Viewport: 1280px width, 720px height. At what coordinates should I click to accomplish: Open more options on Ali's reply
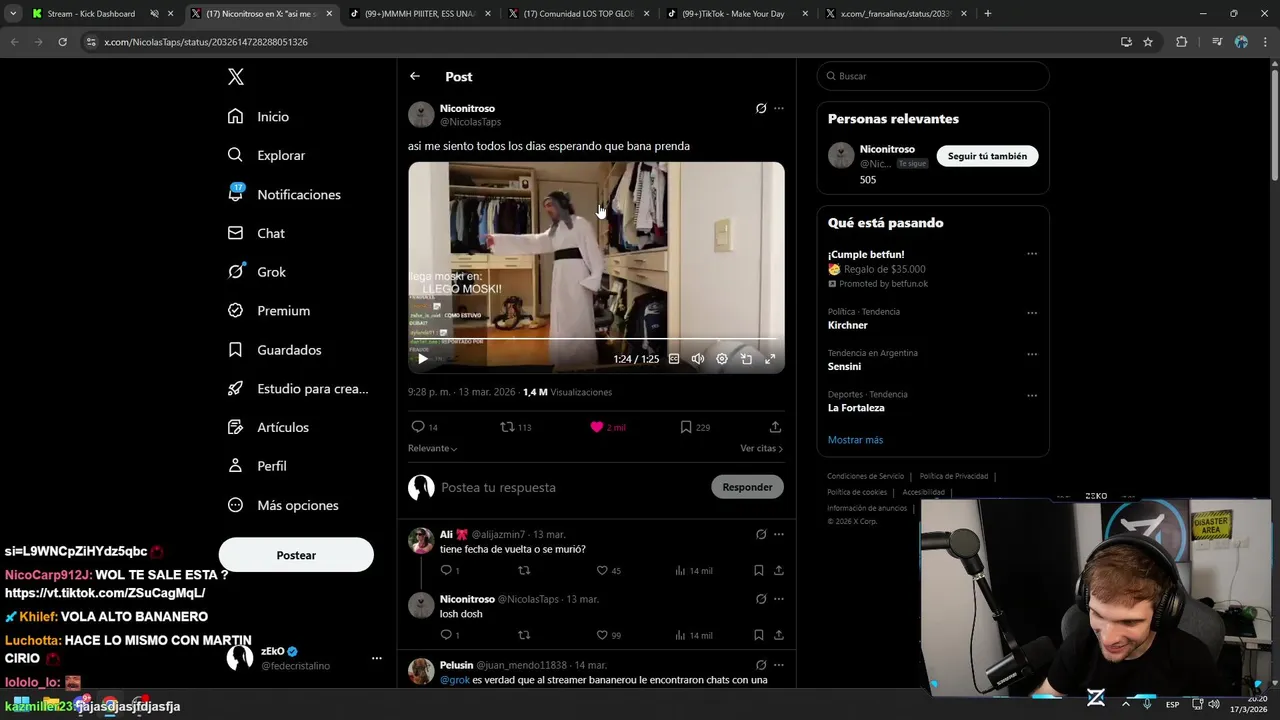coord(779,535)
